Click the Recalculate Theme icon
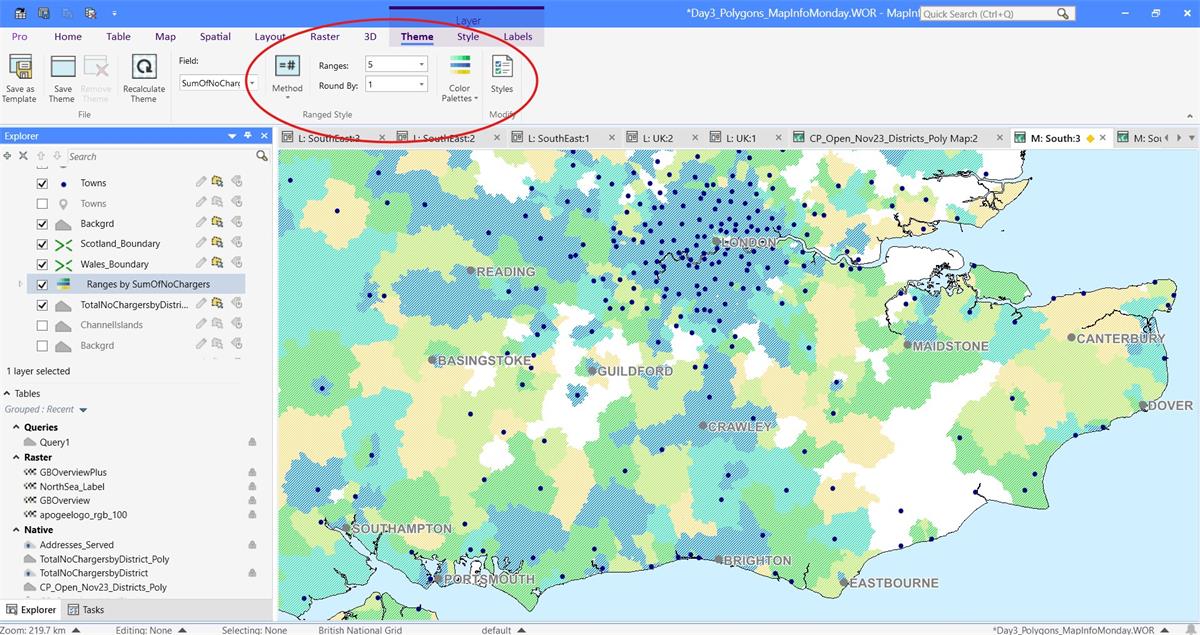Screen dimensions: 1200x635 pyautogui.click(x=144, y=67)
